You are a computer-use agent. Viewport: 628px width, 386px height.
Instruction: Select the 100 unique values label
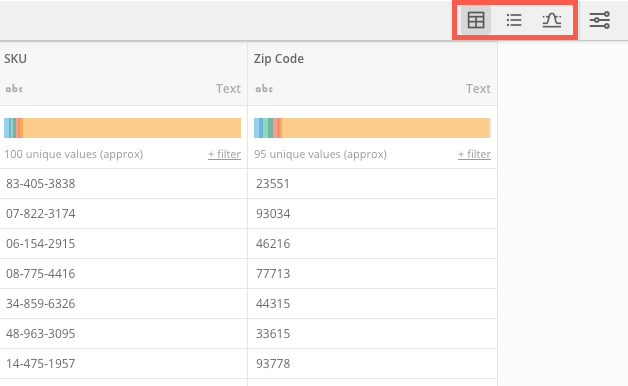tap(74, 154)
